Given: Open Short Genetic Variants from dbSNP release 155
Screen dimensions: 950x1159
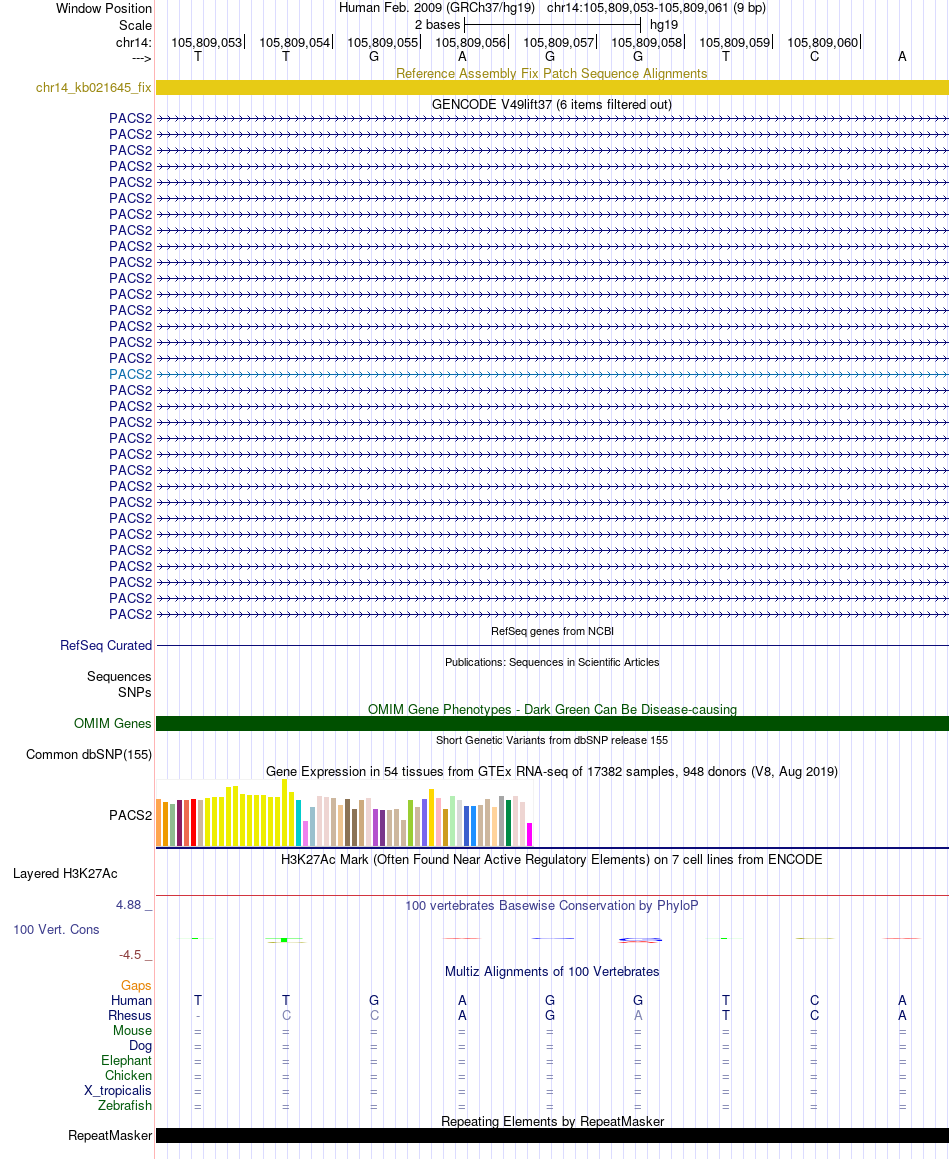Looking at the screenshot, I should pos(552,740).
